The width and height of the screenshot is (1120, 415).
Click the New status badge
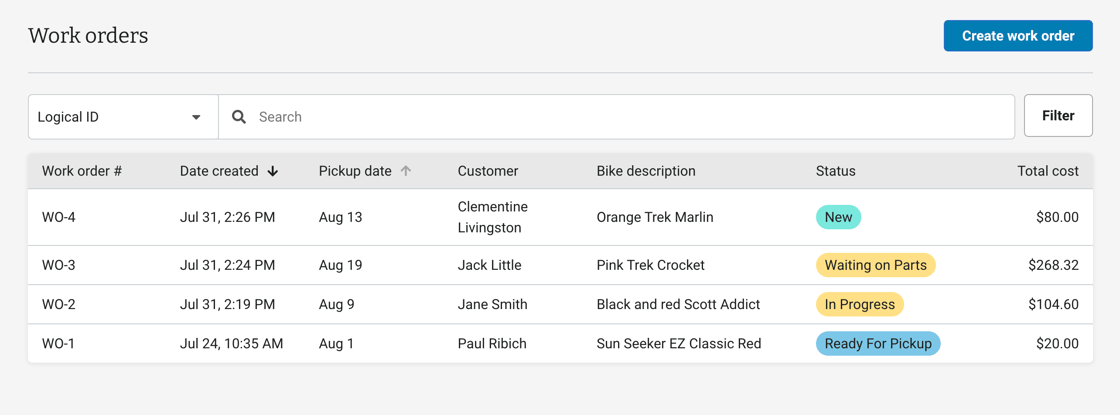[838, 217]
